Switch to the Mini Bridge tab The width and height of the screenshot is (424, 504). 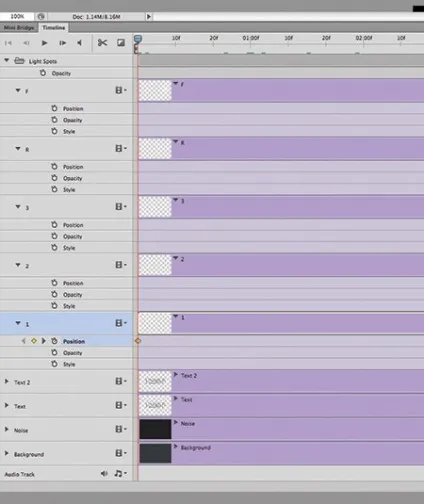click(19, 28)
